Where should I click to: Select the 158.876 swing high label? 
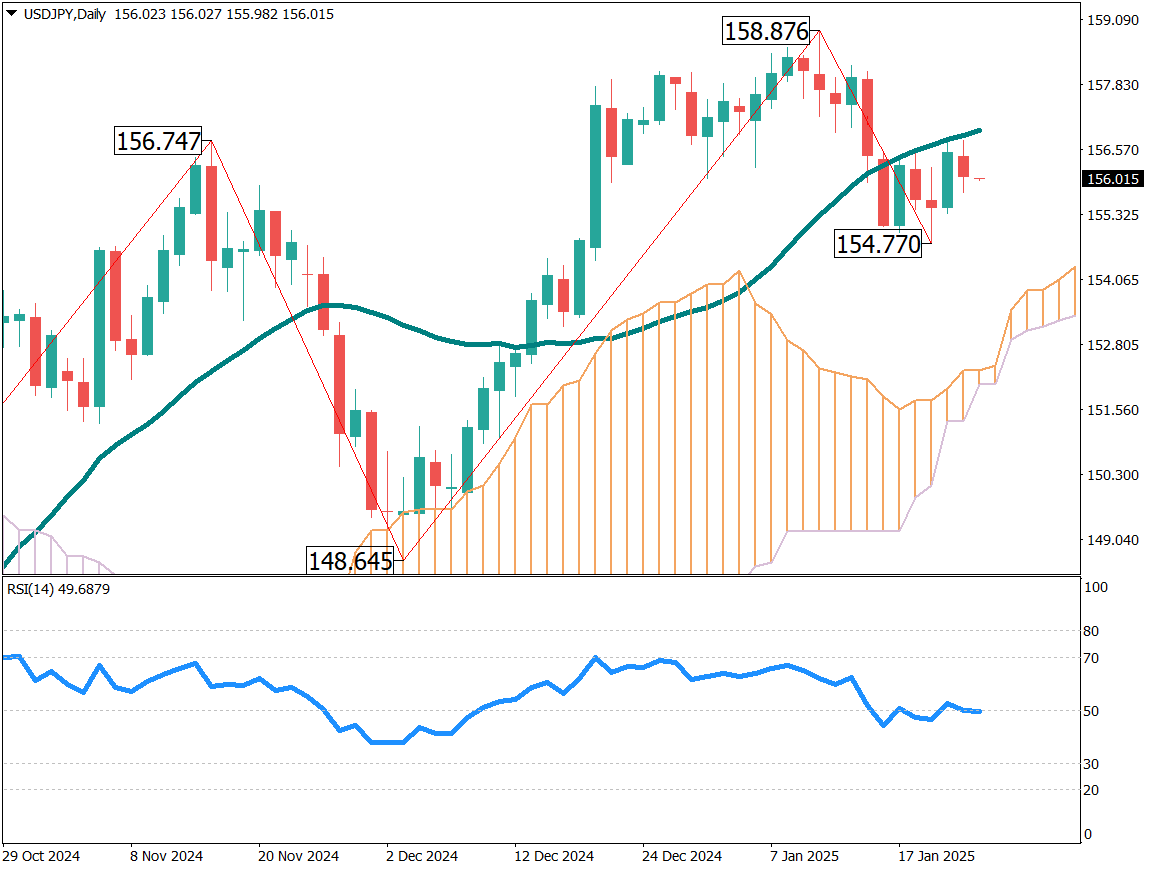pyautogui.click(x=765, y=32)
